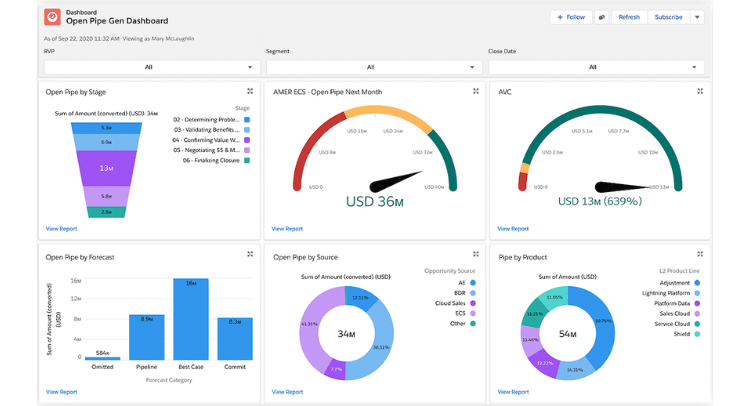The width and height of the screenshot is (750, 406).
Task: Expand the AMER ECS Open Pipe Next Month widget
Action: click(x=475, y=91)
